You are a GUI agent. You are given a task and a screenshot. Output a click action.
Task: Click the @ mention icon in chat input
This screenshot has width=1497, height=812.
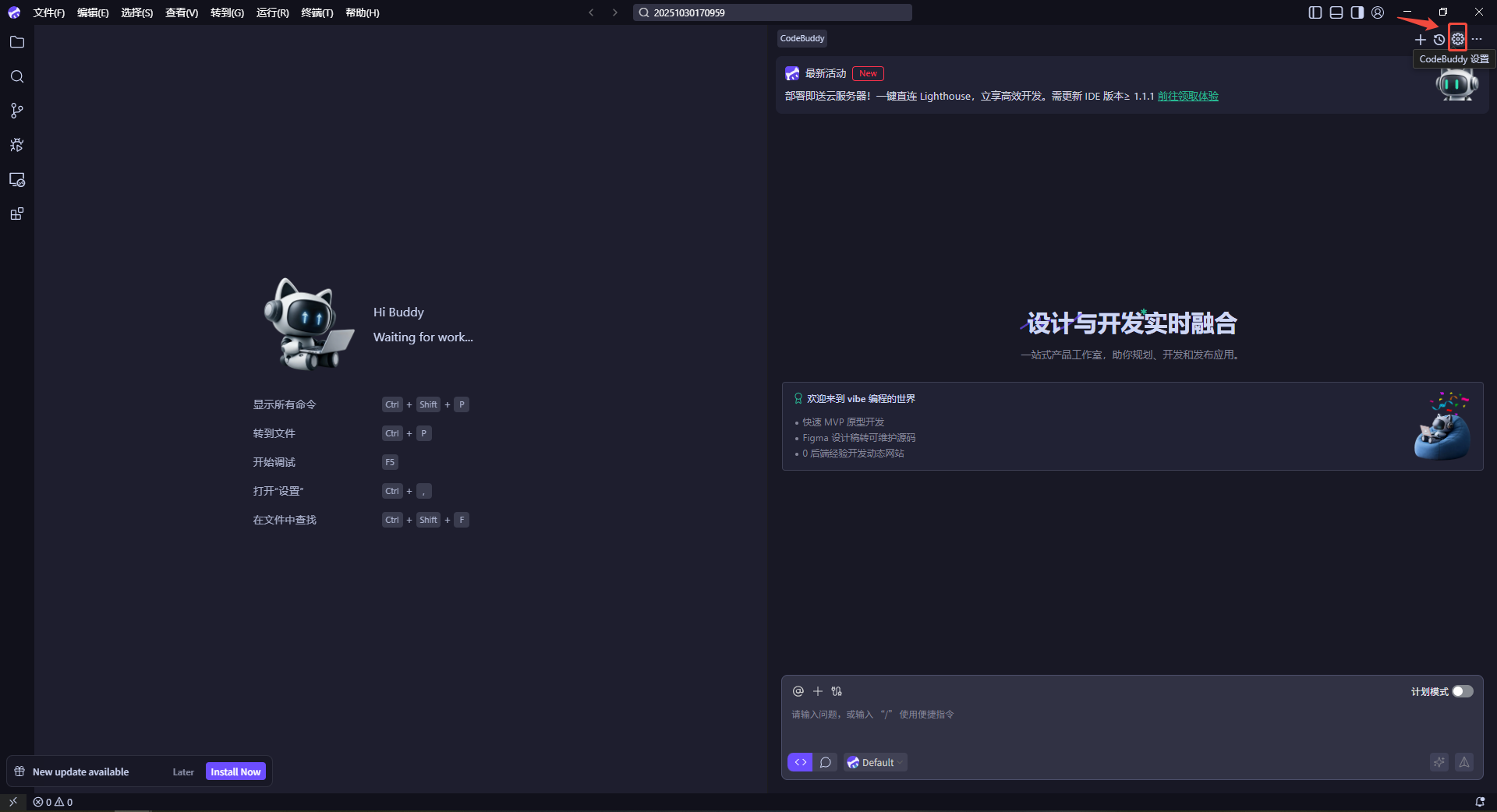(798, 691)
